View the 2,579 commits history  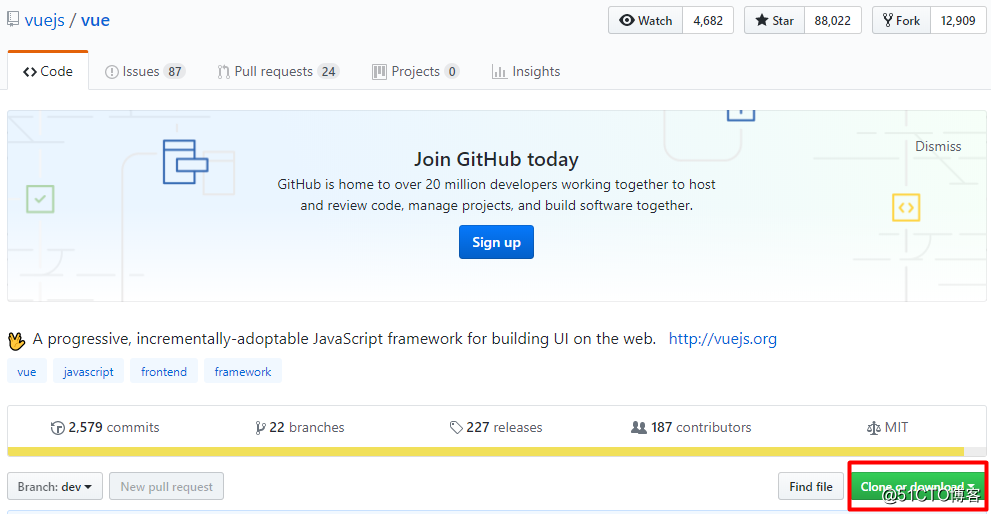(x=105, y=427)
